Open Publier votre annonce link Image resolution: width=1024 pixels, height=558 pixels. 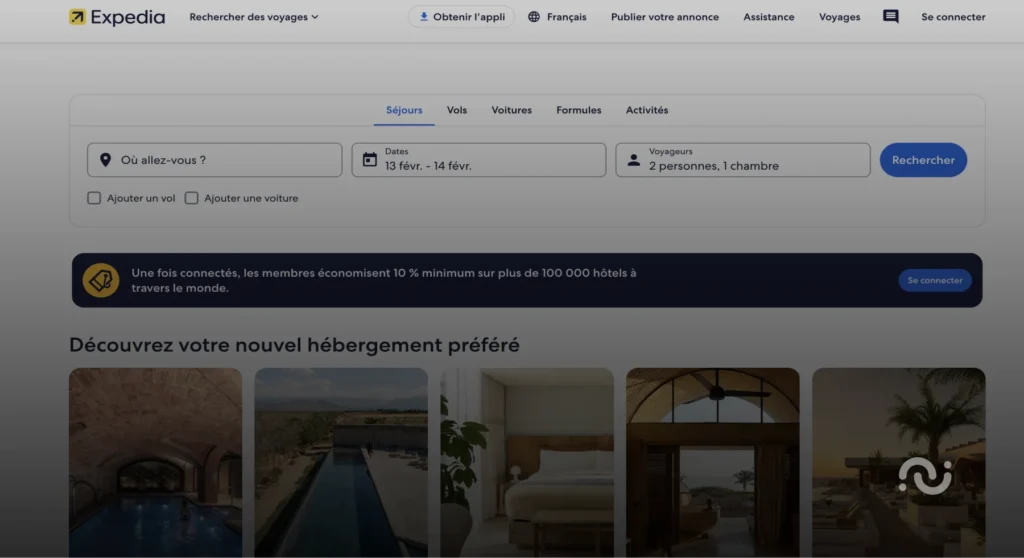coord(665,17)
